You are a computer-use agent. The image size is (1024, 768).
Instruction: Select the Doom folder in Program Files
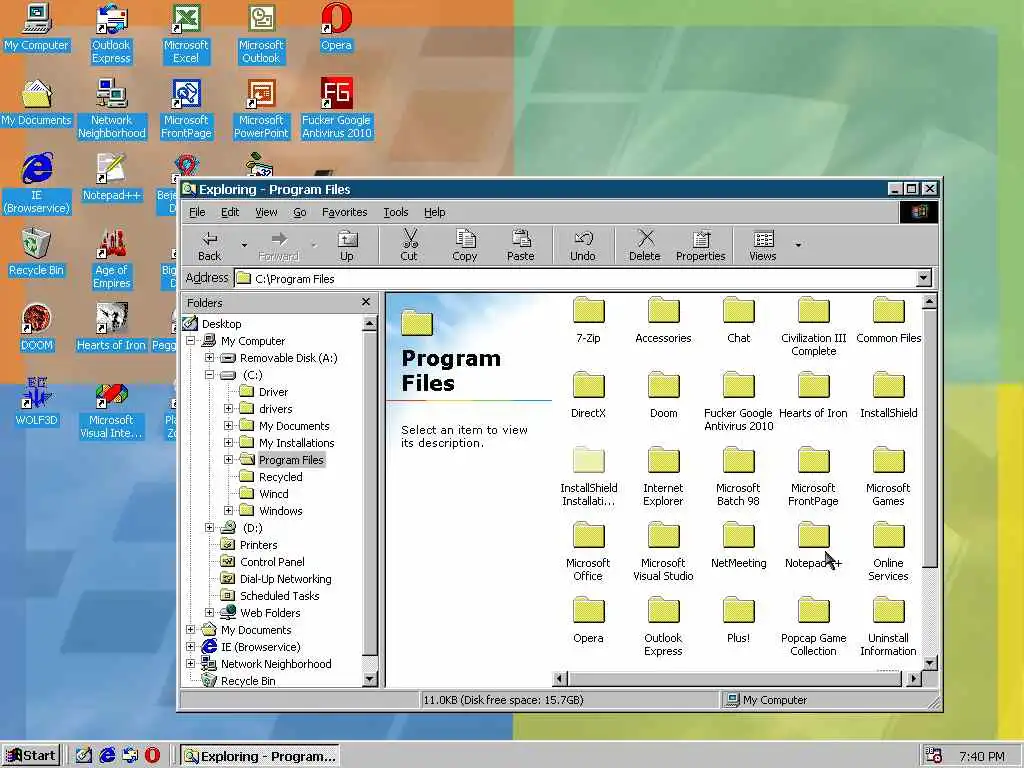(664, 395)
